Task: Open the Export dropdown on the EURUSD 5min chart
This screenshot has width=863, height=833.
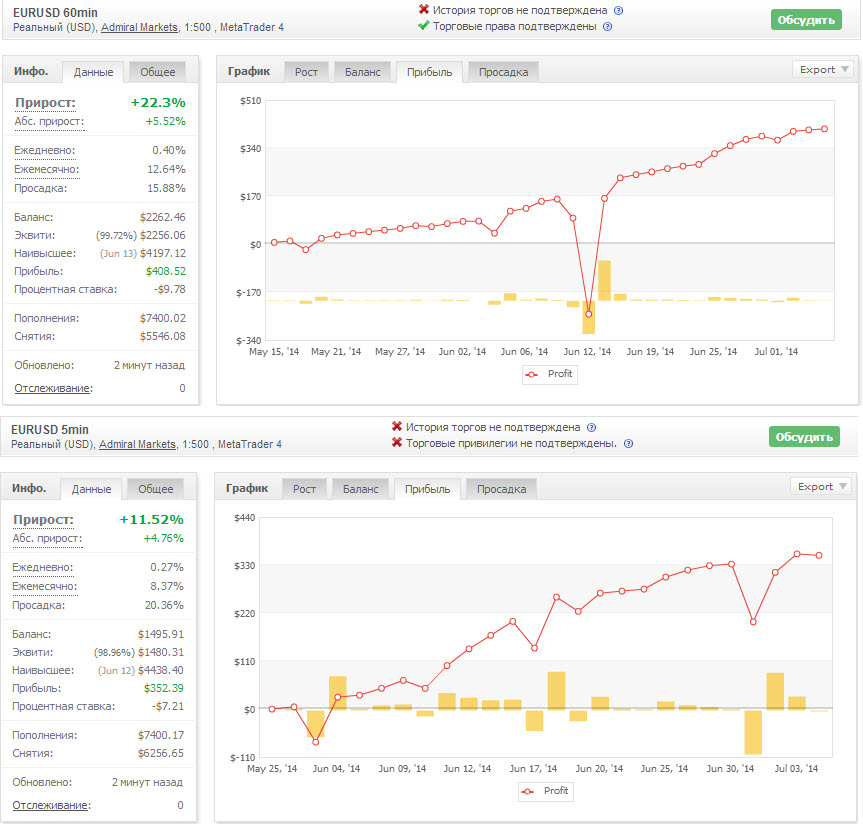Action: [821, 487]
